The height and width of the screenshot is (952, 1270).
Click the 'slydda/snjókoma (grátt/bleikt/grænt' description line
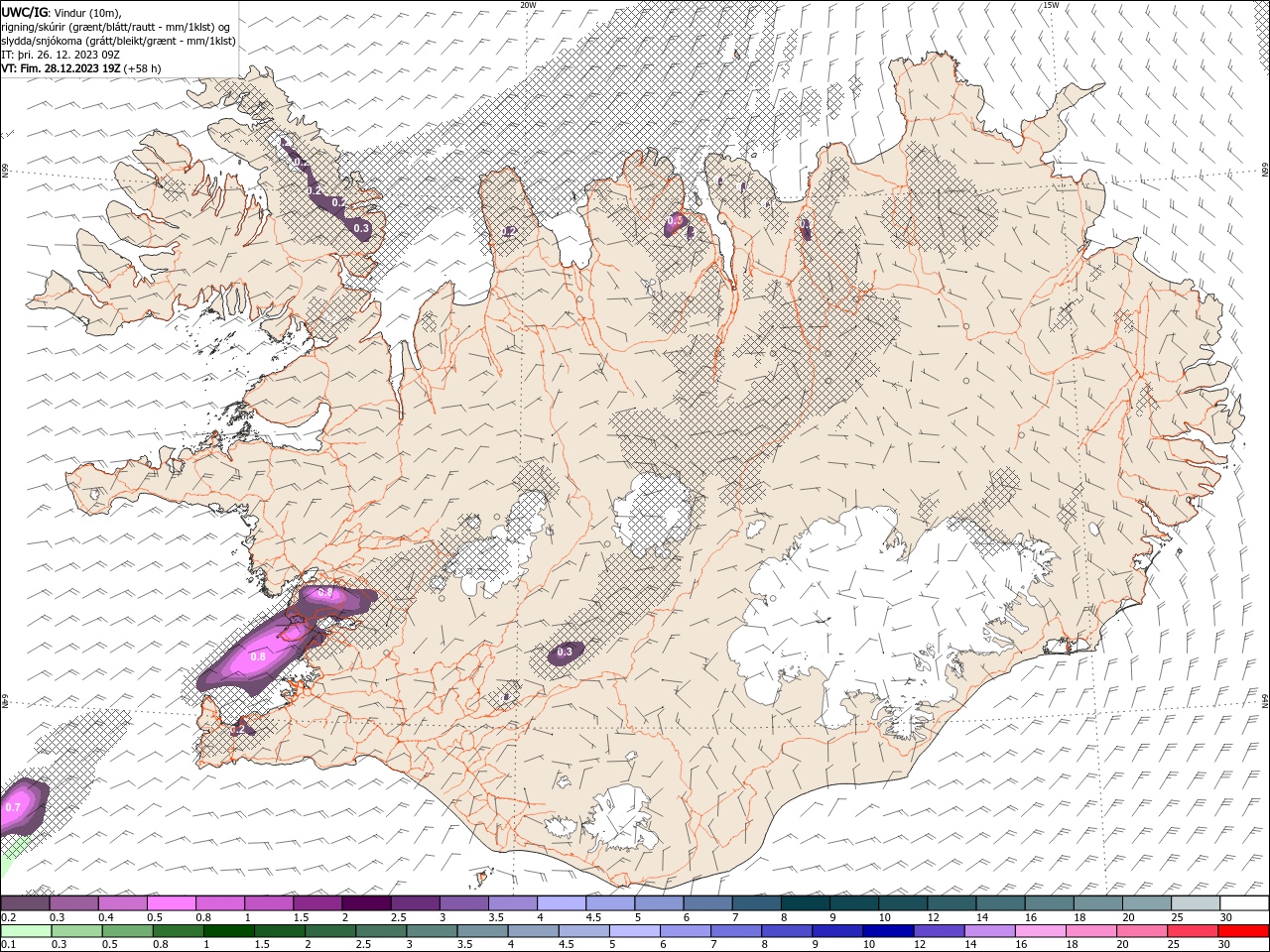pos(118,40)
